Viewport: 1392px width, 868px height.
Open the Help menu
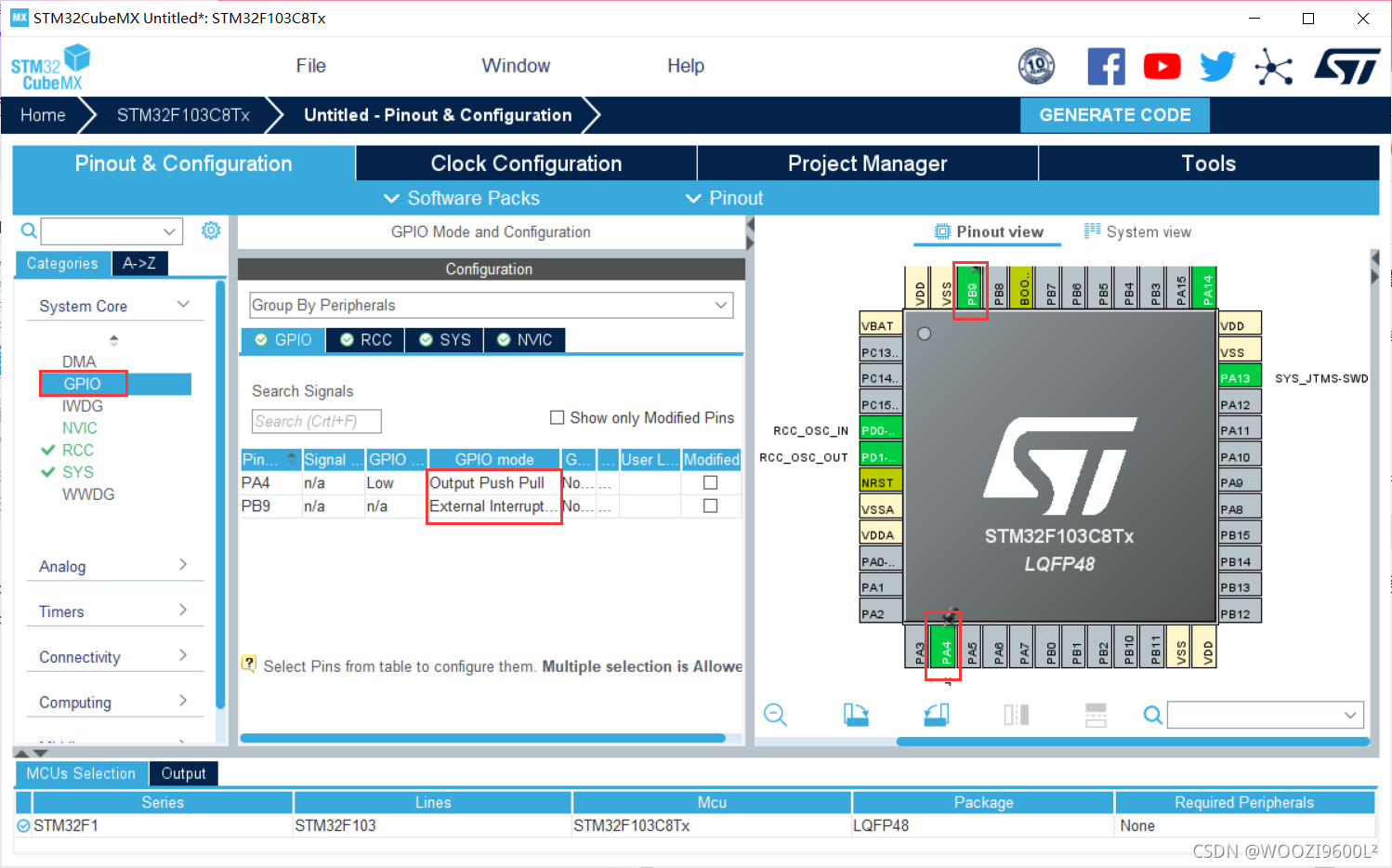[x=686, y=66]
